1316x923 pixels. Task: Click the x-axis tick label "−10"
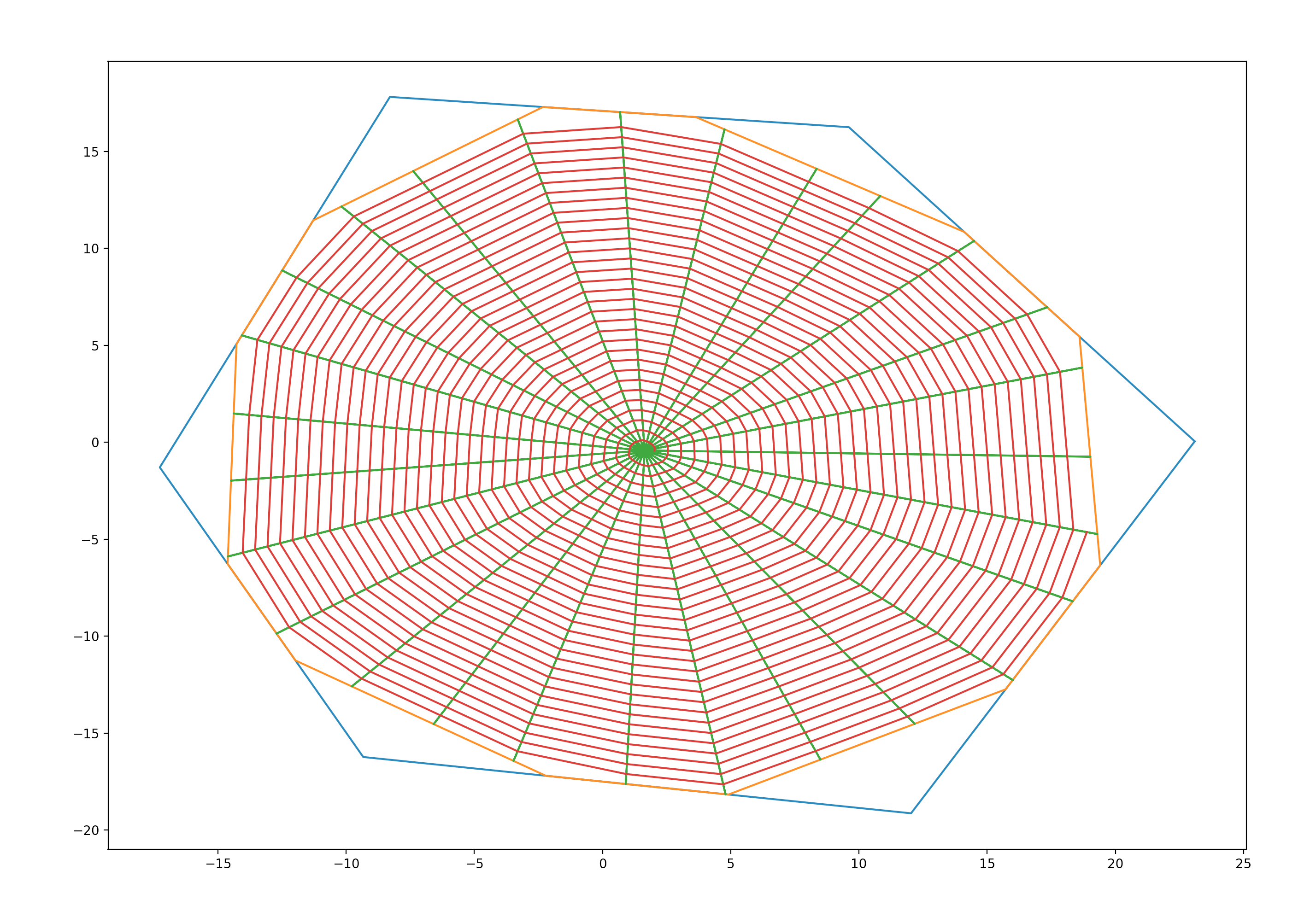[x=346, y=865]
